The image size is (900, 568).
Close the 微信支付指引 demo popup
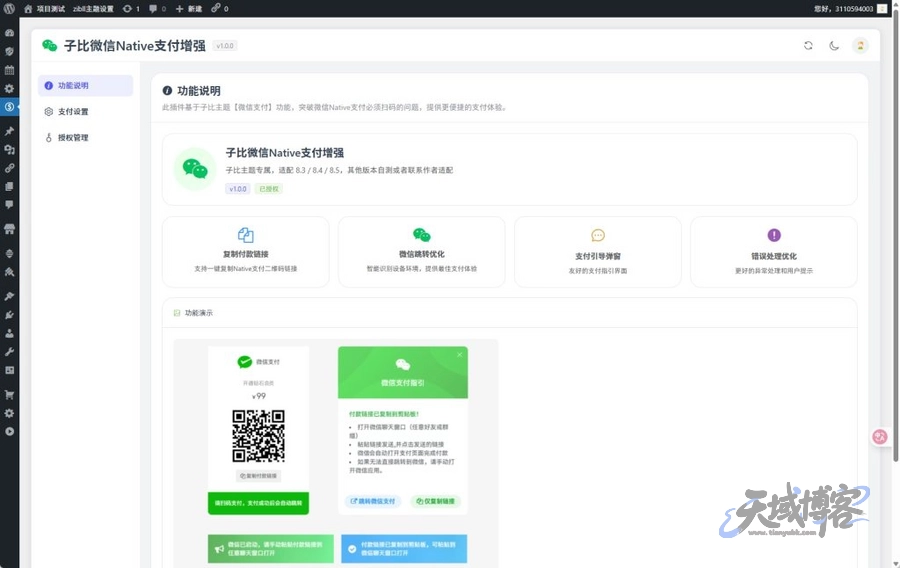(460, 355)
